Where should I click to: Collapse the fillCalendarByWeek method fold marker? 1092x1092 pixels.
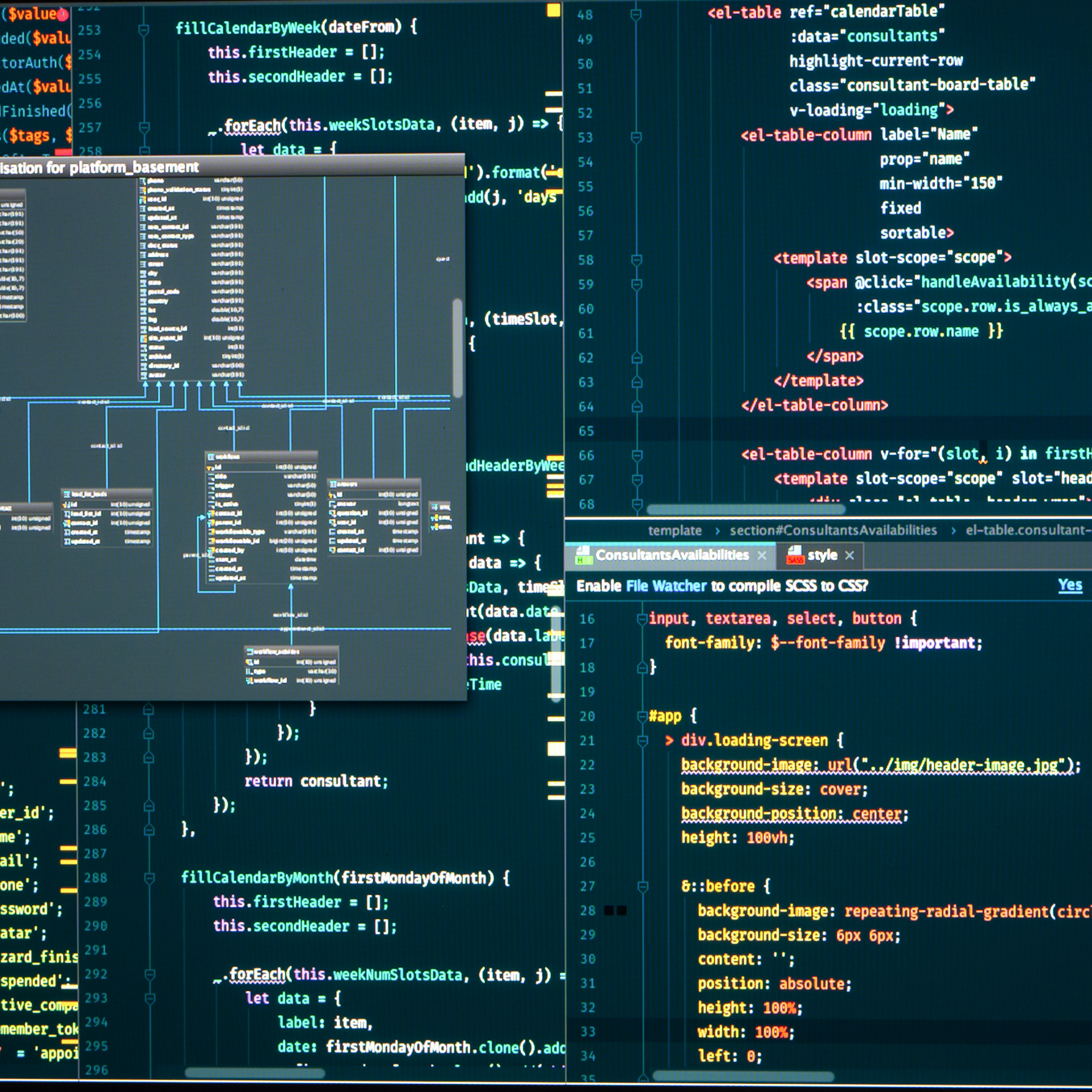pos(144,29)
